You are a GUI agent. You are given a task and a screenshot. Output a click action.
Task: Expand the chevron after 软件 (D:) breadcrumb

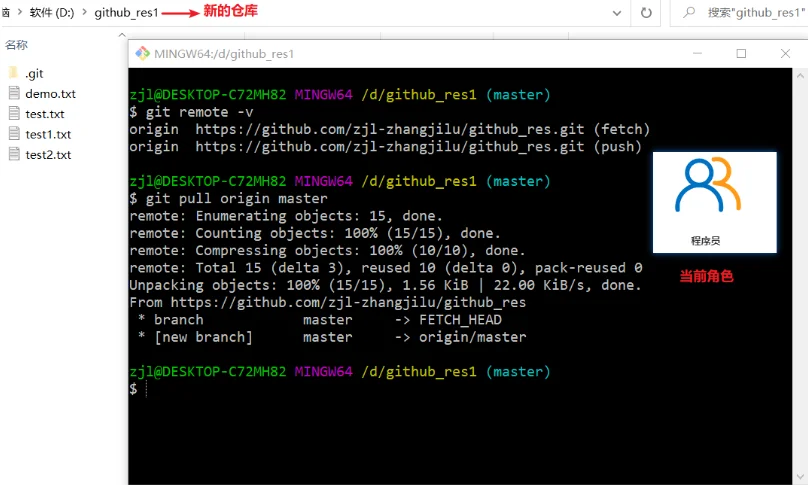[x=83, y=13]
